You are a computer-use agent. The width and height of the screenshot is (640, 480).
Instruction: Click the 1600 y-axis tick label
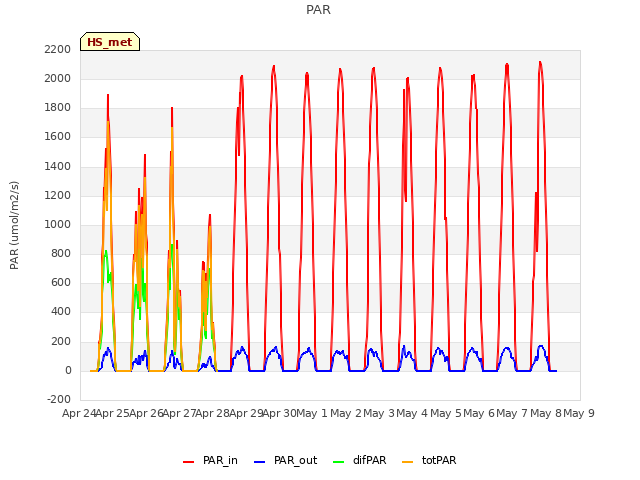point(58,137)
